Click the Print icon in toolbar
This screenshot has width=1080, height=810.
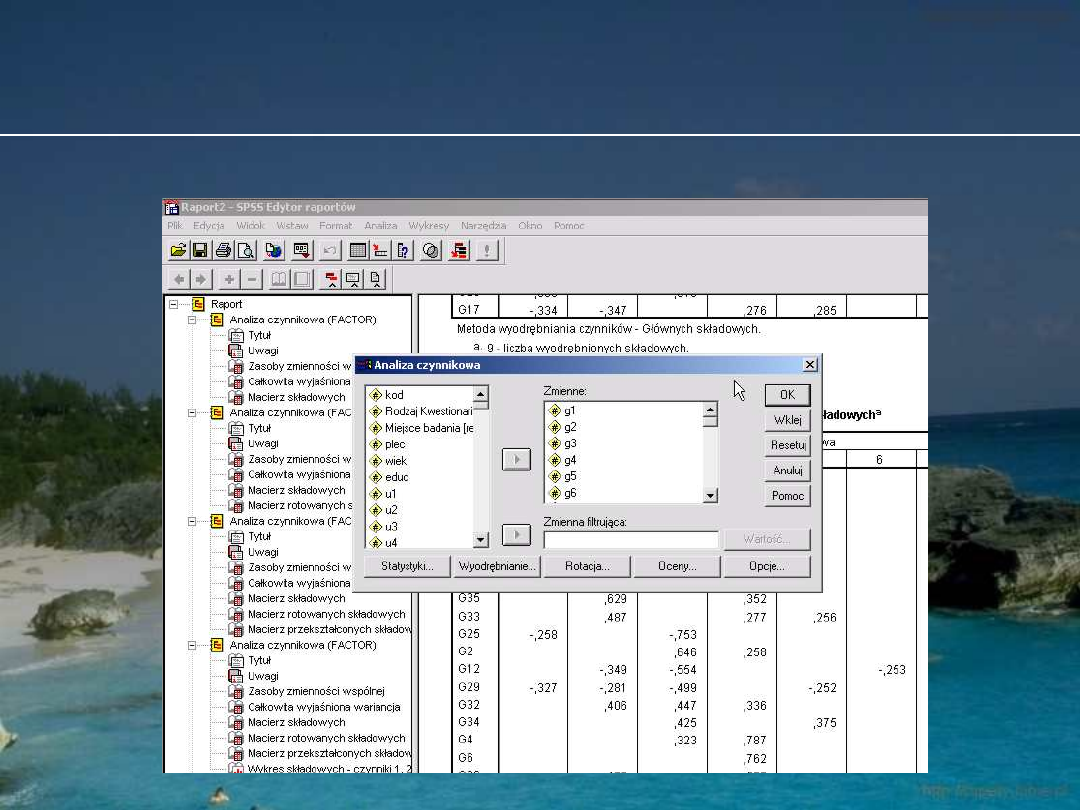(x=223, y=251)
